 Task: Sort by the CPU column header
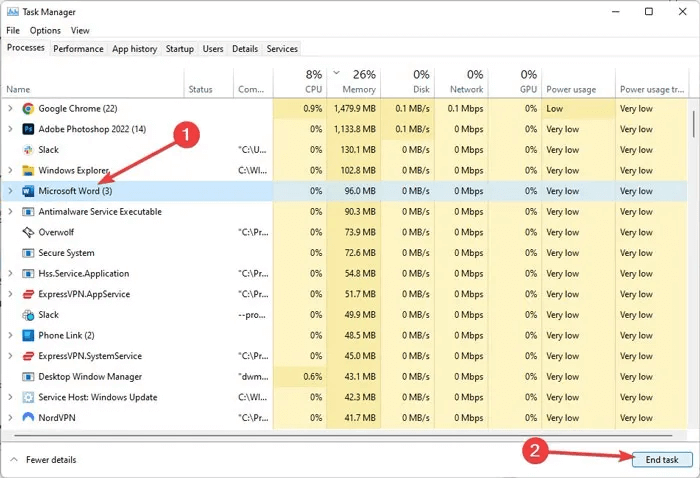300,83
